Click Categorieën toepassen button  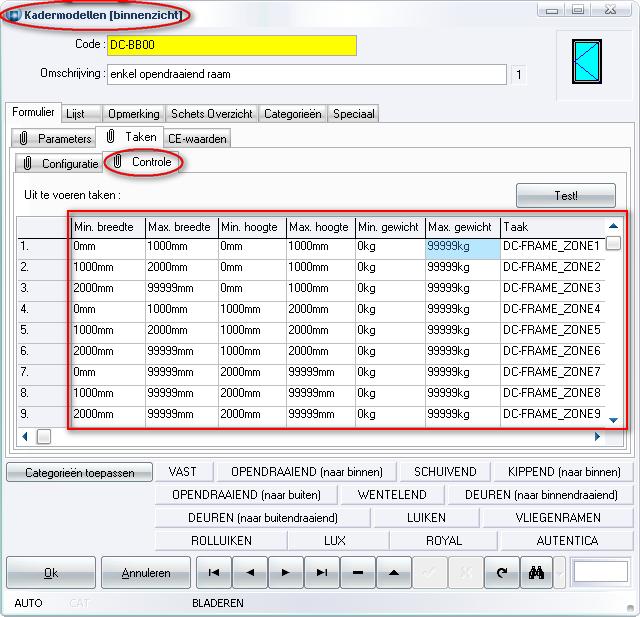pyautogui.click(x=80, y=473)
